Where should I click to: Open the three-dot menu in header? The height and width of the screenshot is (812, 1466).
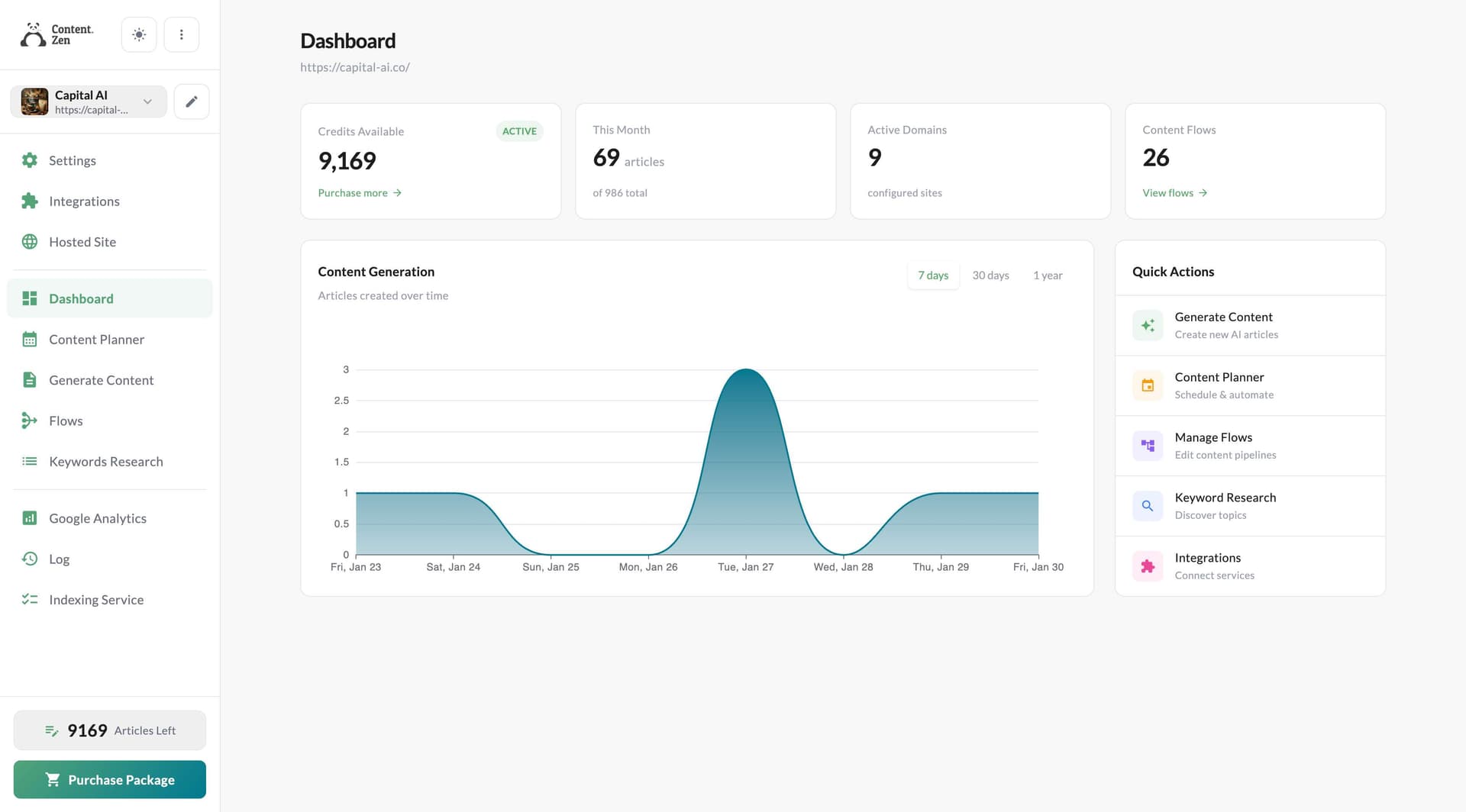pyautogui.click(x=181, y=34)
